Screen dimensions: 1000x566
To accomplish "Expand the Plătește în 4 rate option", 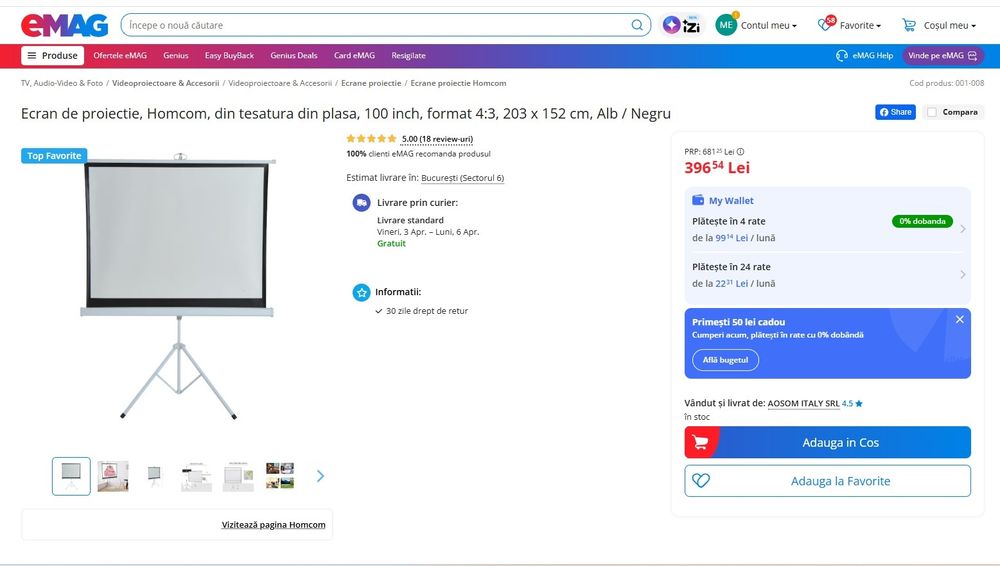I will coord(828,229).
